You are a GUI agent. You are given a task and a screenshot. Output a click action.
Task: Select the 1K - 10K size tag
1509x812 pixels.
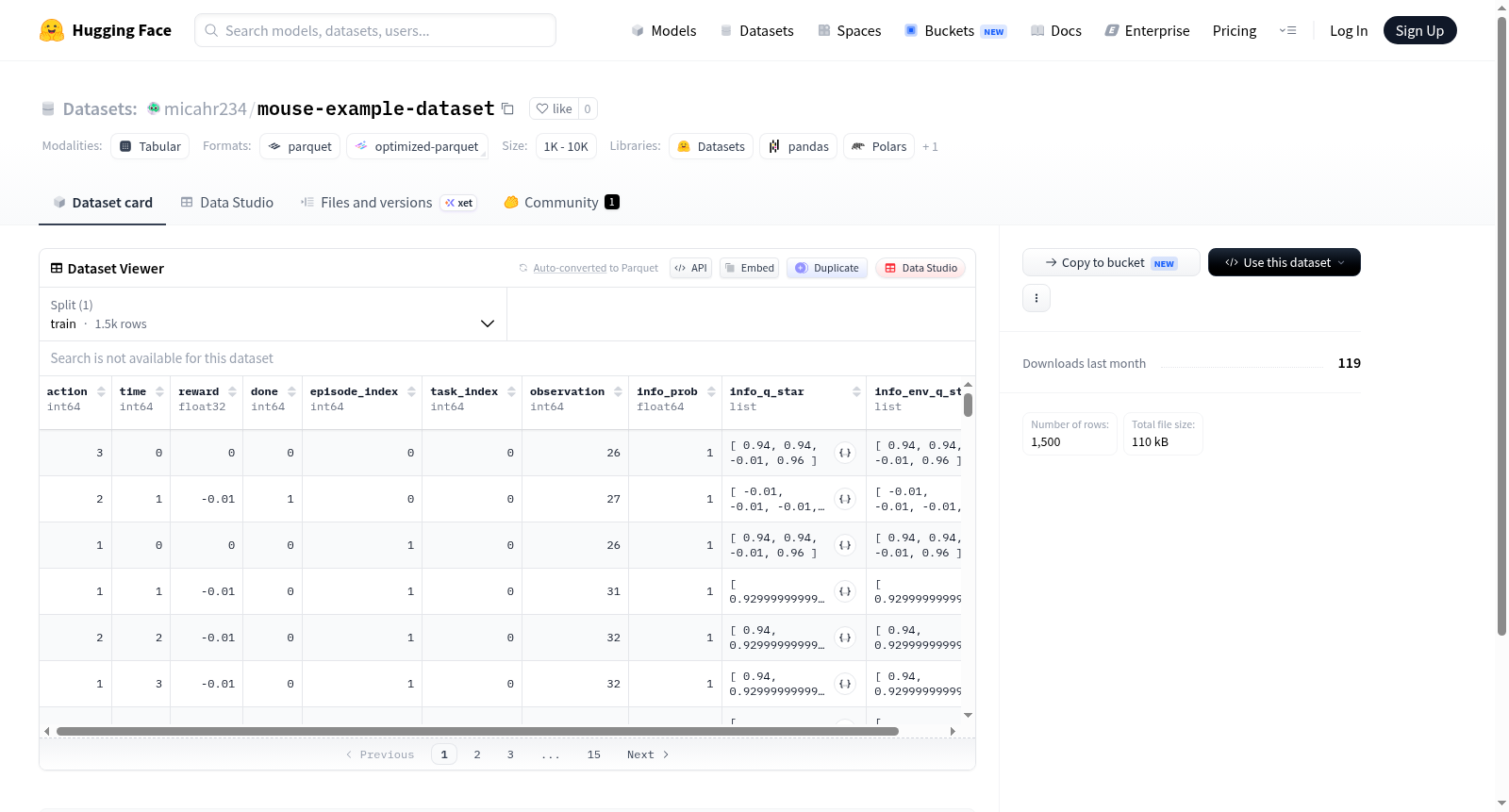click(566, 146)
